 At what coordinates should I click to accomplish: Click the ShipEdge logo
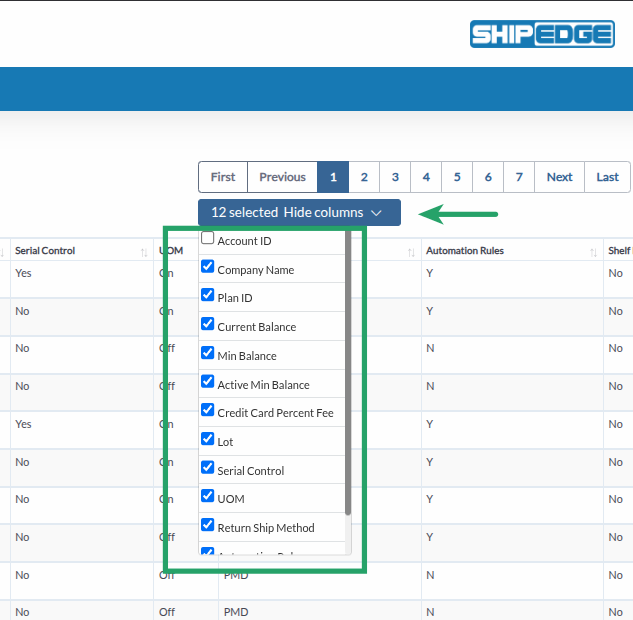(x=542, y=34)
